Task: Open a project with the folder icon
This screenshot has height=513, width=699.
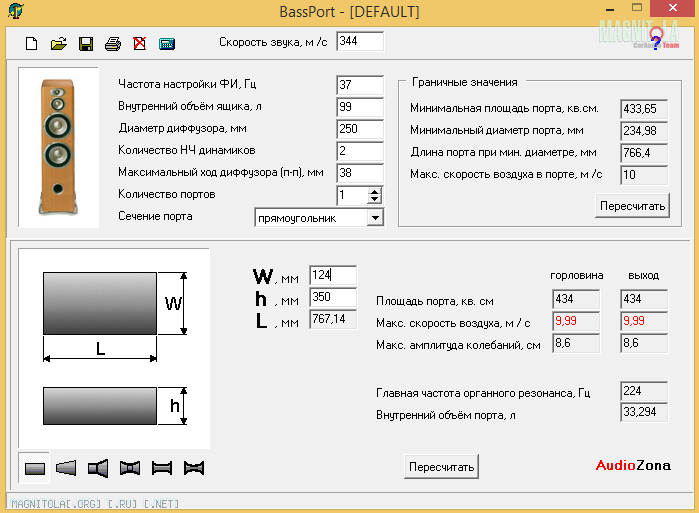Action: (58, 44)
